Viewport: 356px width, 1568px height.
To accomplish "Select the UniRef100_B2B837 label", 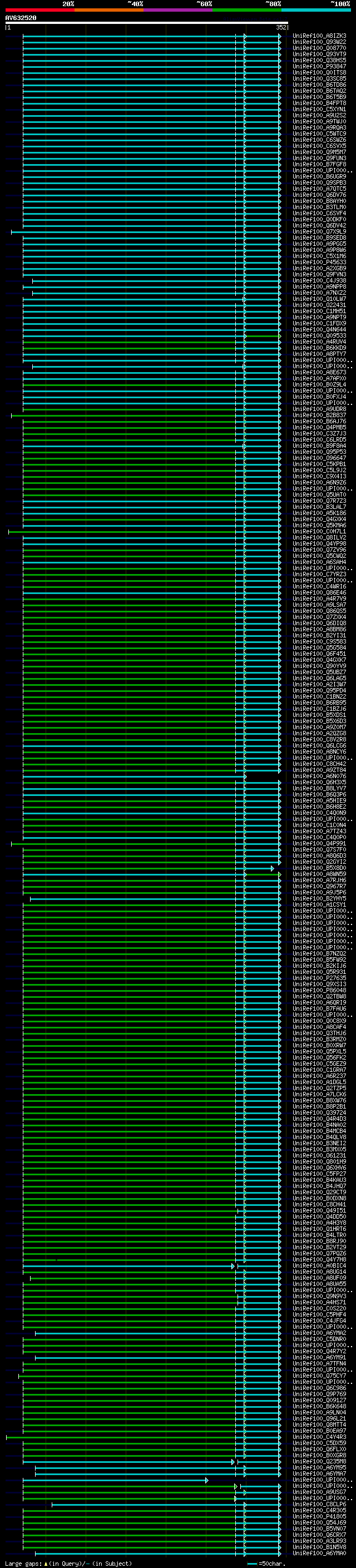I will 319,415.
